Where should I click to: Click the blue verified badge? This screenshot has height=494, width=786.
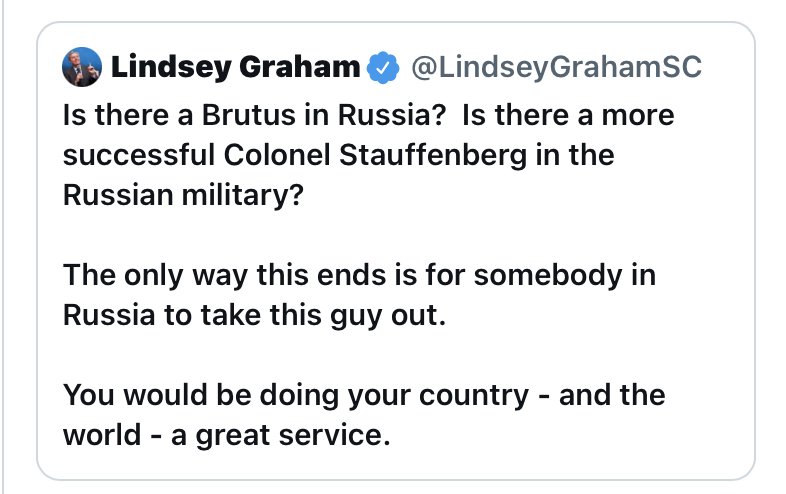[383, 67]
